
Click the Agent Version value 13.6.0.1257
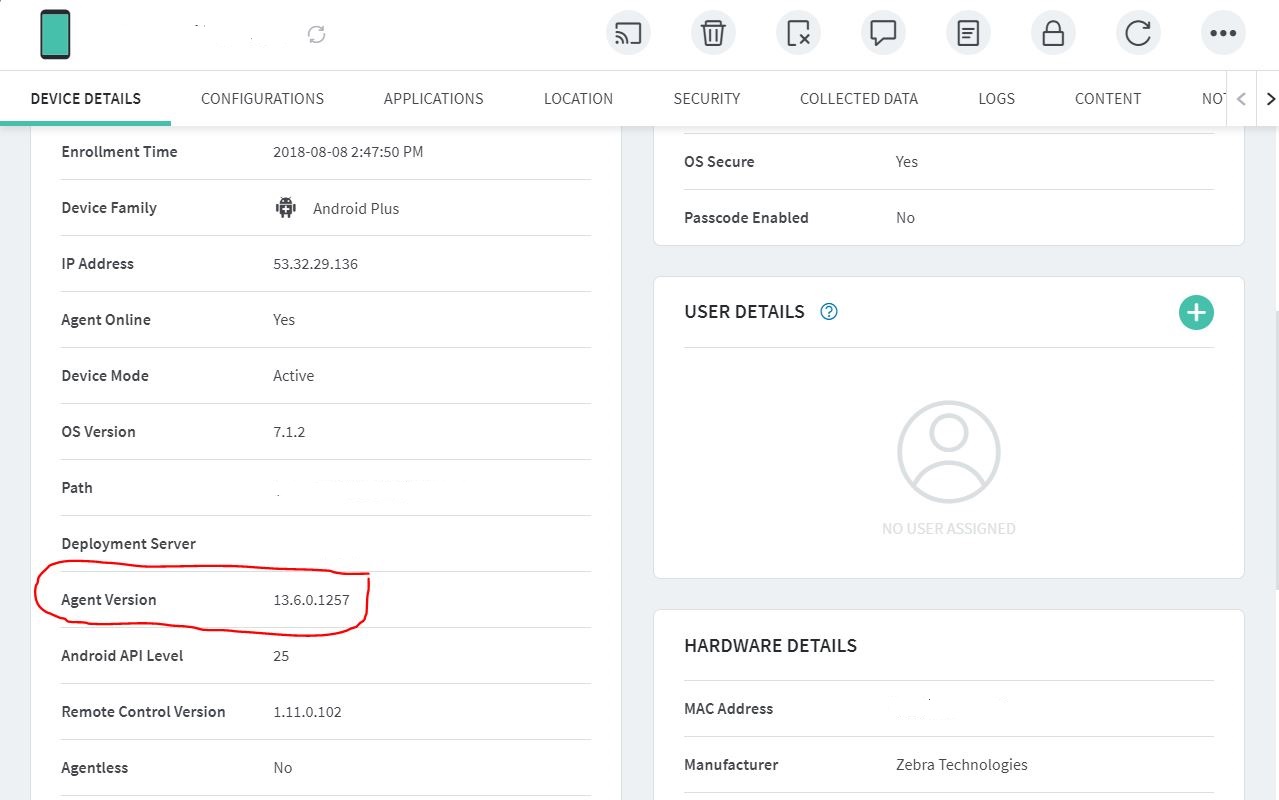[311, 600]
